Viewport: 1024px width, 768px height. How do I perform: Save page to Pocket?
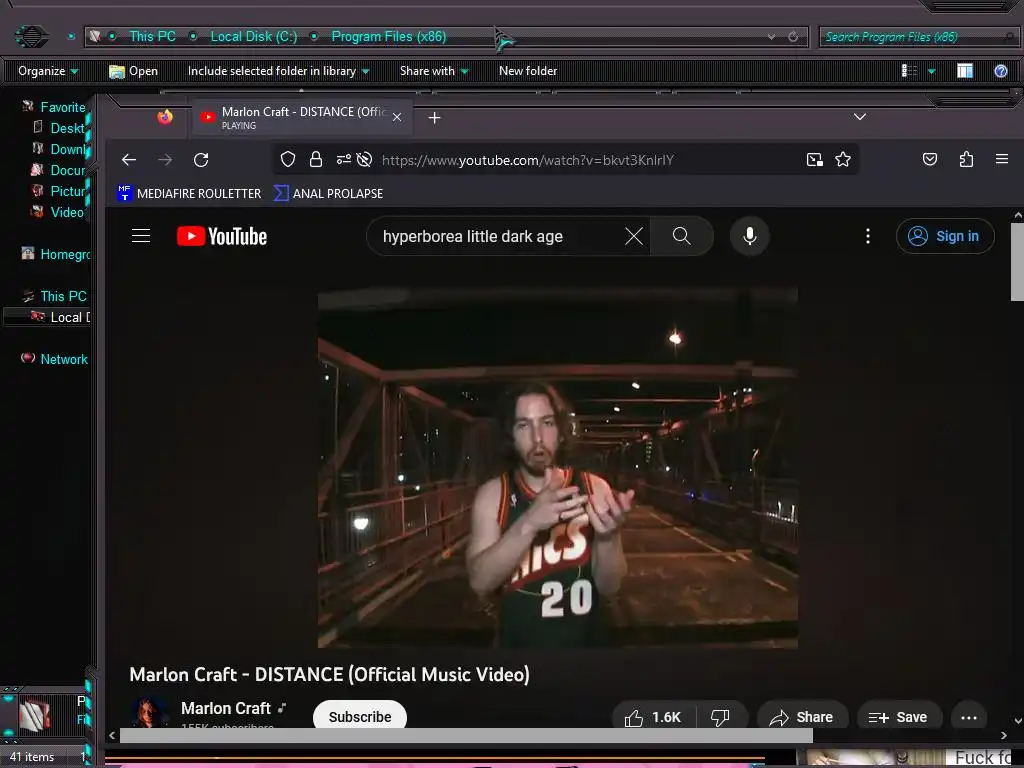coord(930,159)
